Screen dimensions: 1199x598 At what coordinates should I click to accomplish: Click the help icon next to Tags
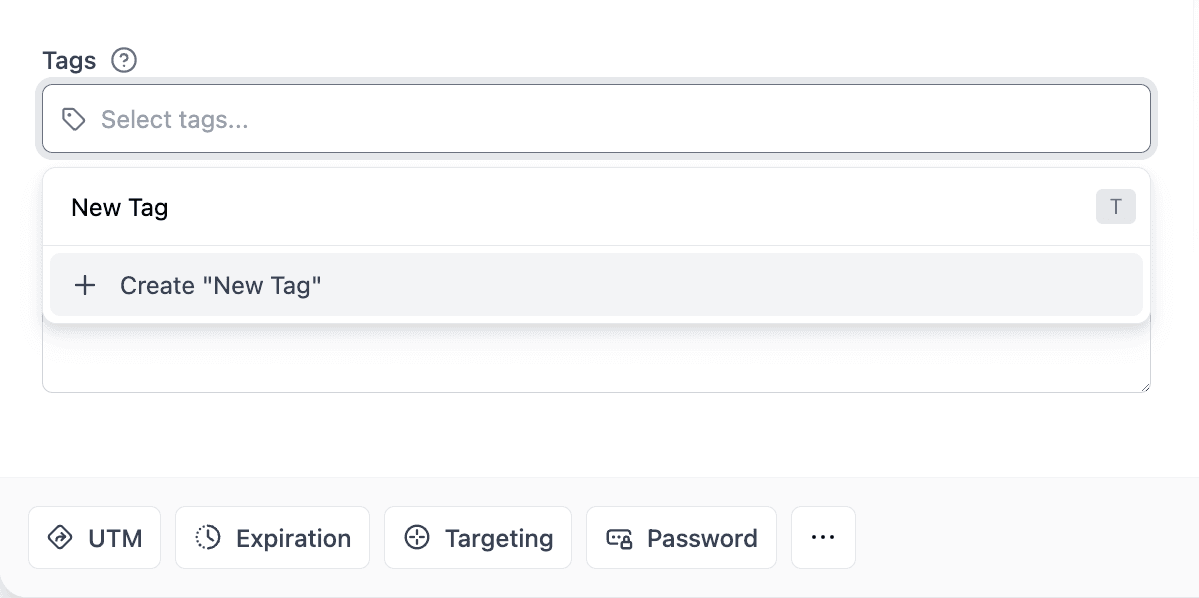[124, 61]
